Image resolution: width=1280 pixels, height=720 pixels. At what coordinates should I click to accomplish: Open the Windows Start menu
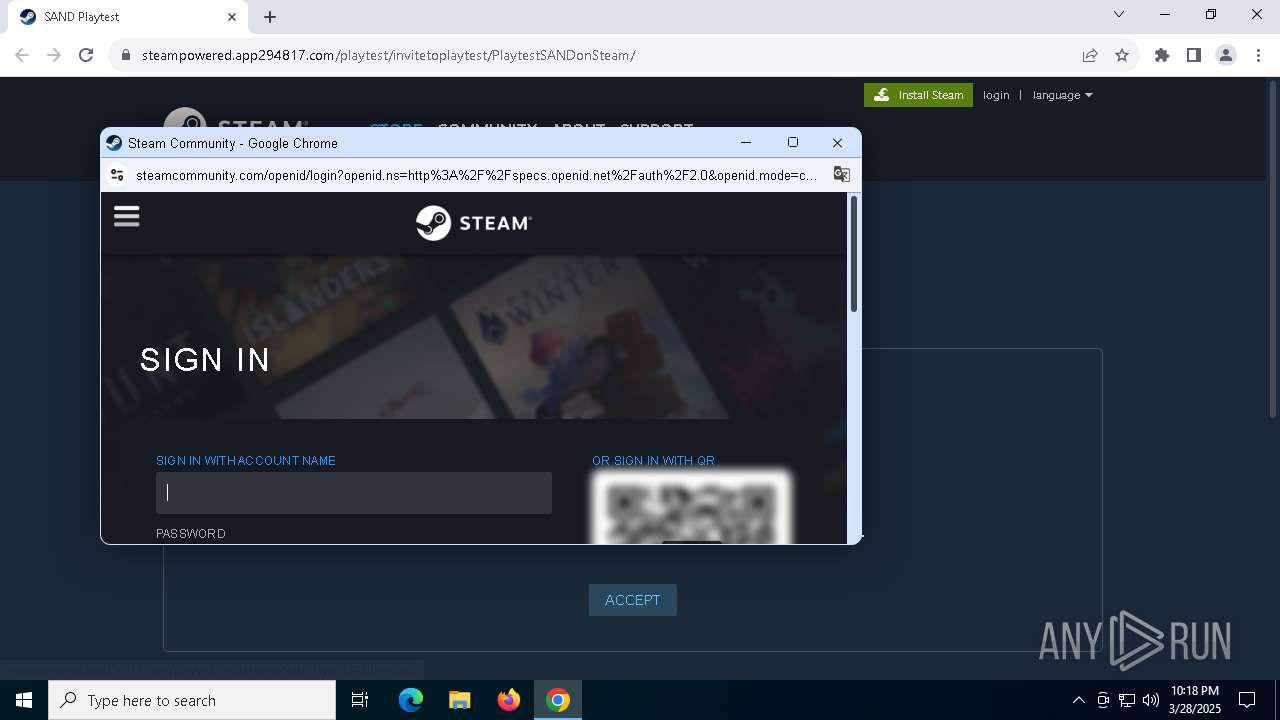click(x=24, y=700)
